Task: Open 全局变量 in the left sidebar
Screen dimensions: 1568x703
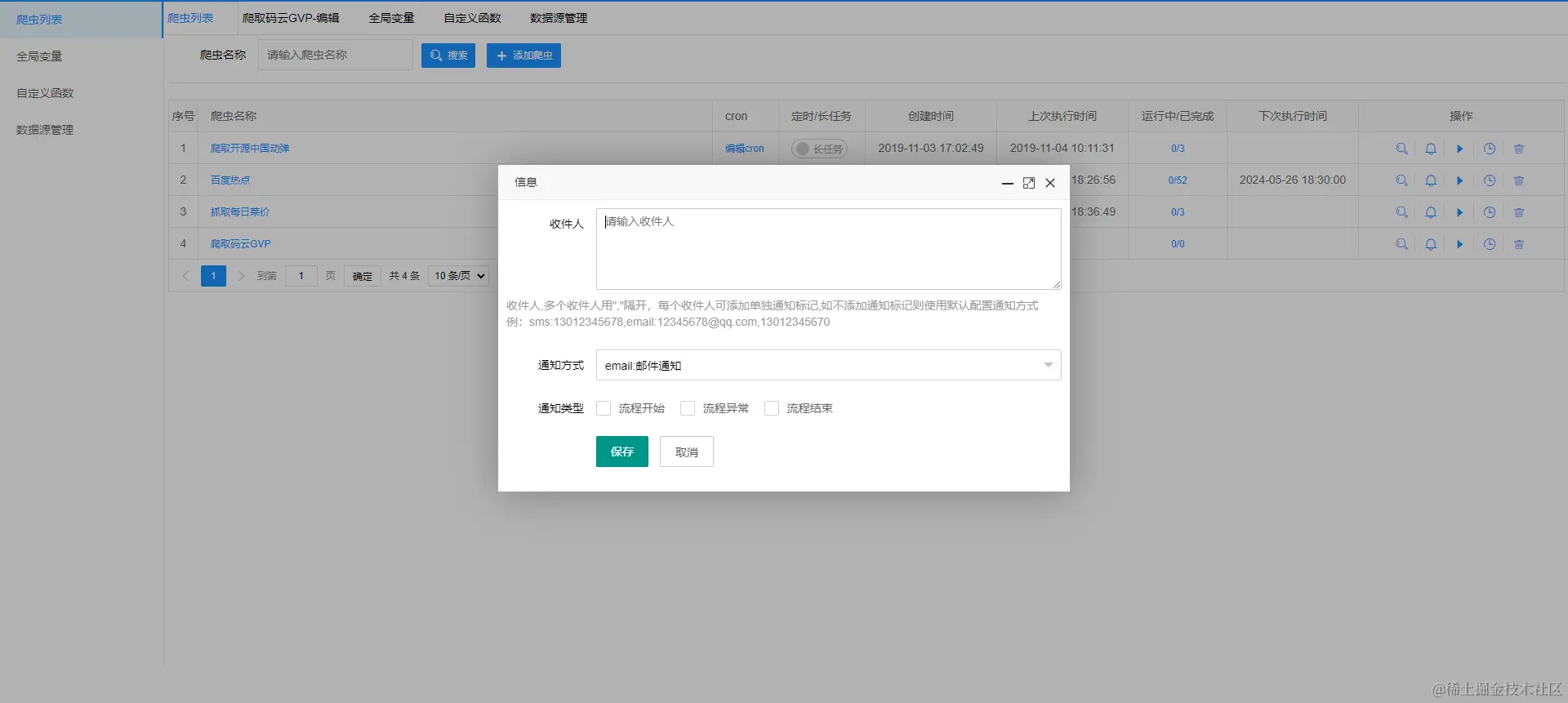Action: [x=81, y=56]
